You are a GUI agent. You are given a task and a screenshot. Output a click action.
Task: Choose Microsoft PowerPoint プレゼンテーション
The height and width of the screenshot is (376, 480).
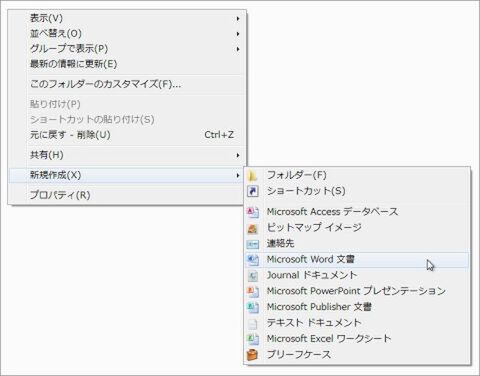(357, 291)
